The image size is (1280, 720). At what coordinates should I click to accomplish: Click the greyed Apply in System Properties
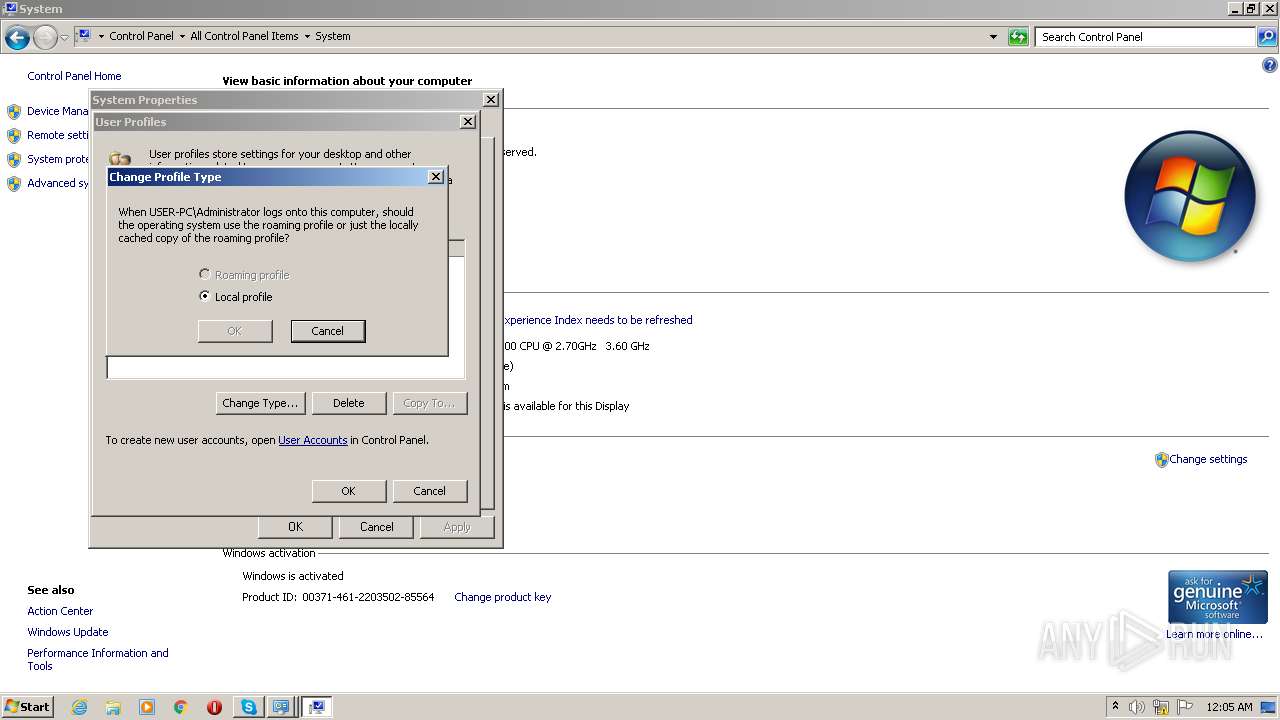(x=457, y=527)
